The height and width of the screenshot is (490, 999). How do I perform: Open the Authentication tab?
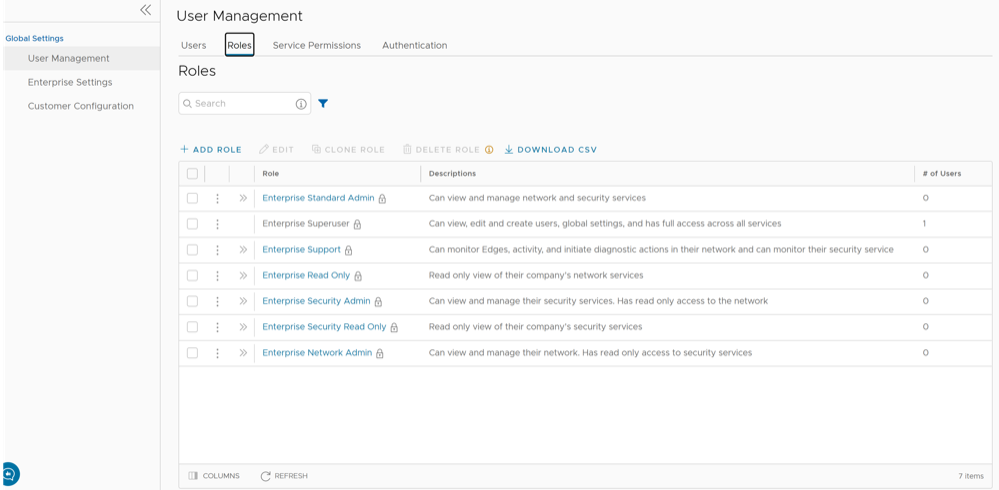click(x=414, y=45)
